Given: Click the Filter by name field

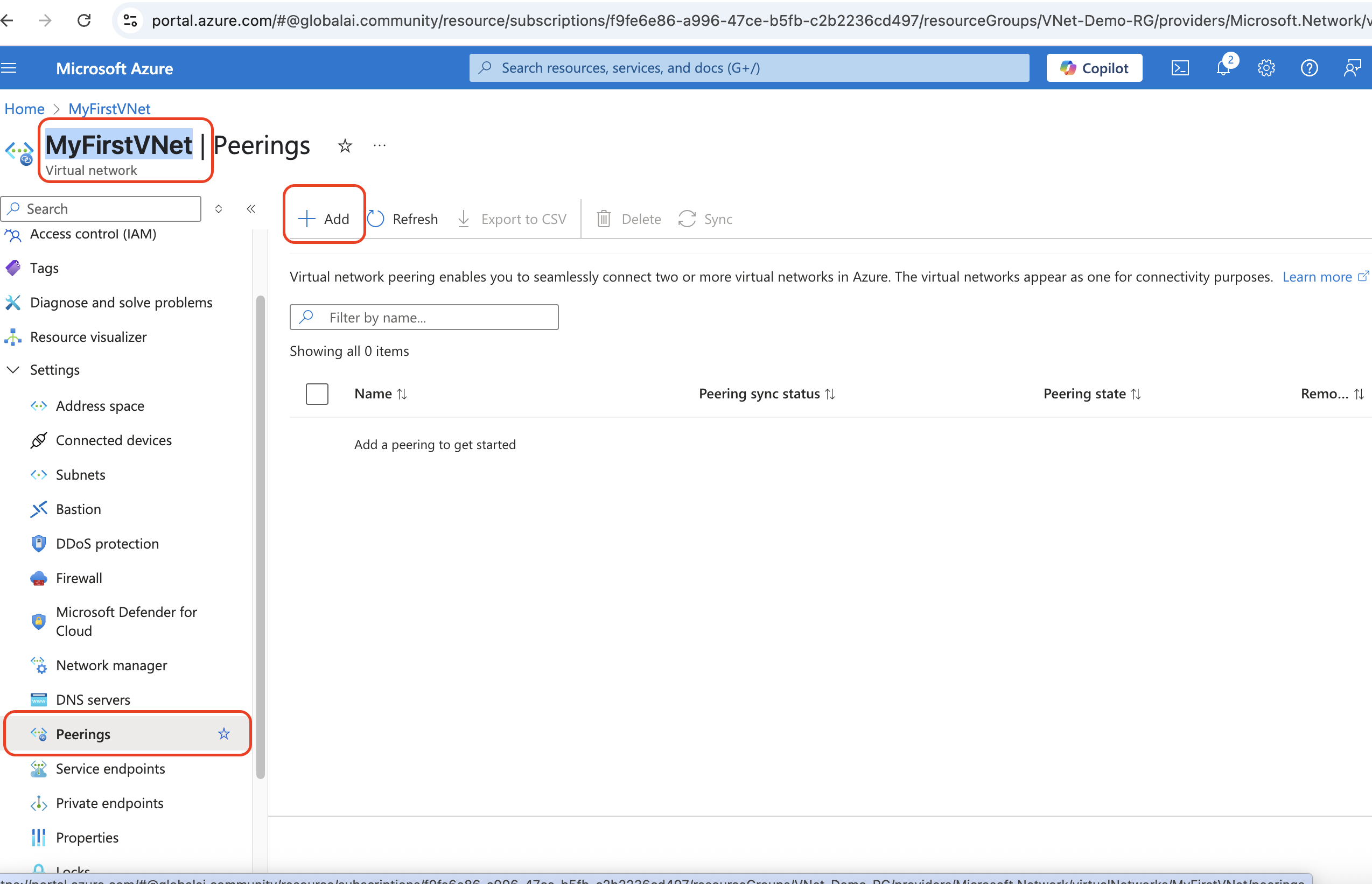Looking at the screenshot, I should [x=424, y=318].
